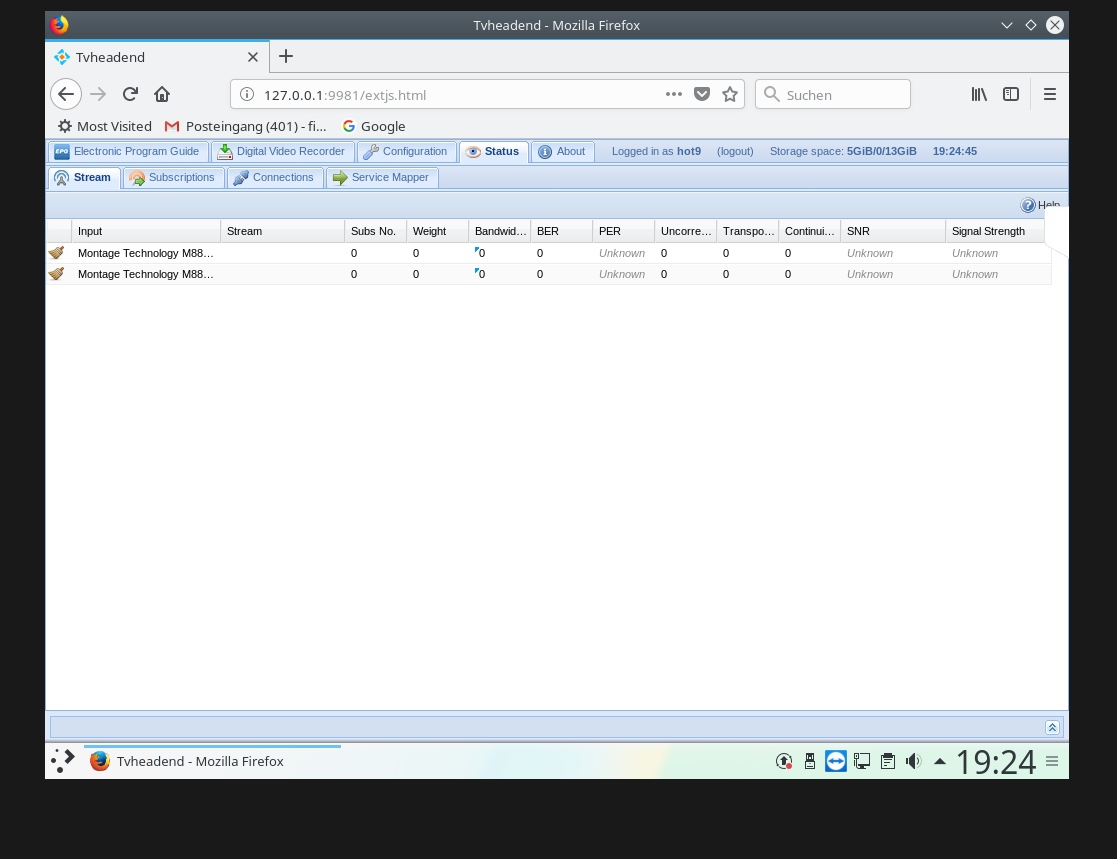Click the broom icon in second Montage row
1117x859 pixels.
pos(56,274)
